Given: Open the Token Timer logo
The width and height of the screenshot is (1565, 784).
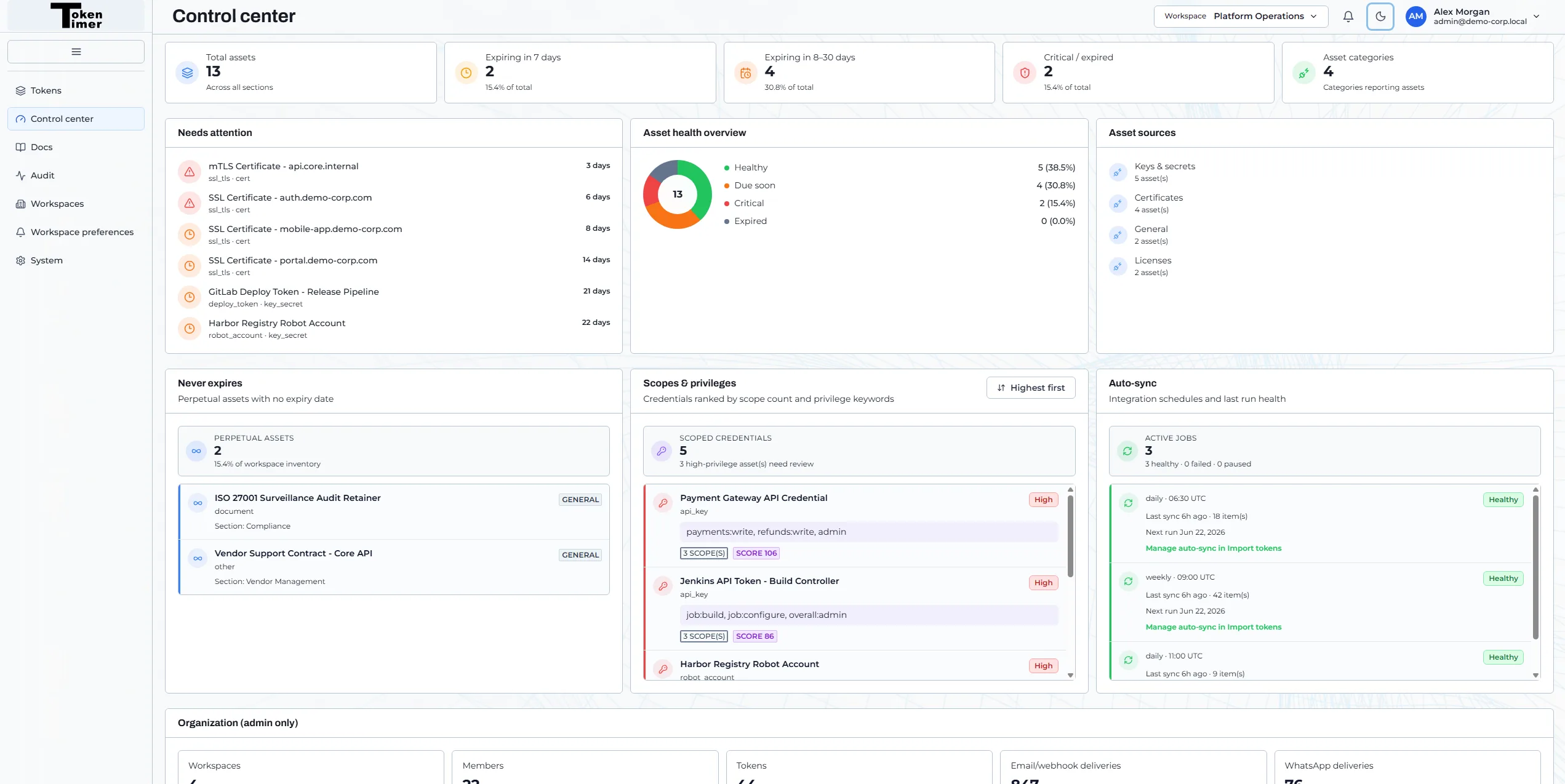Looking at the screenshot, I should point(76,16).
